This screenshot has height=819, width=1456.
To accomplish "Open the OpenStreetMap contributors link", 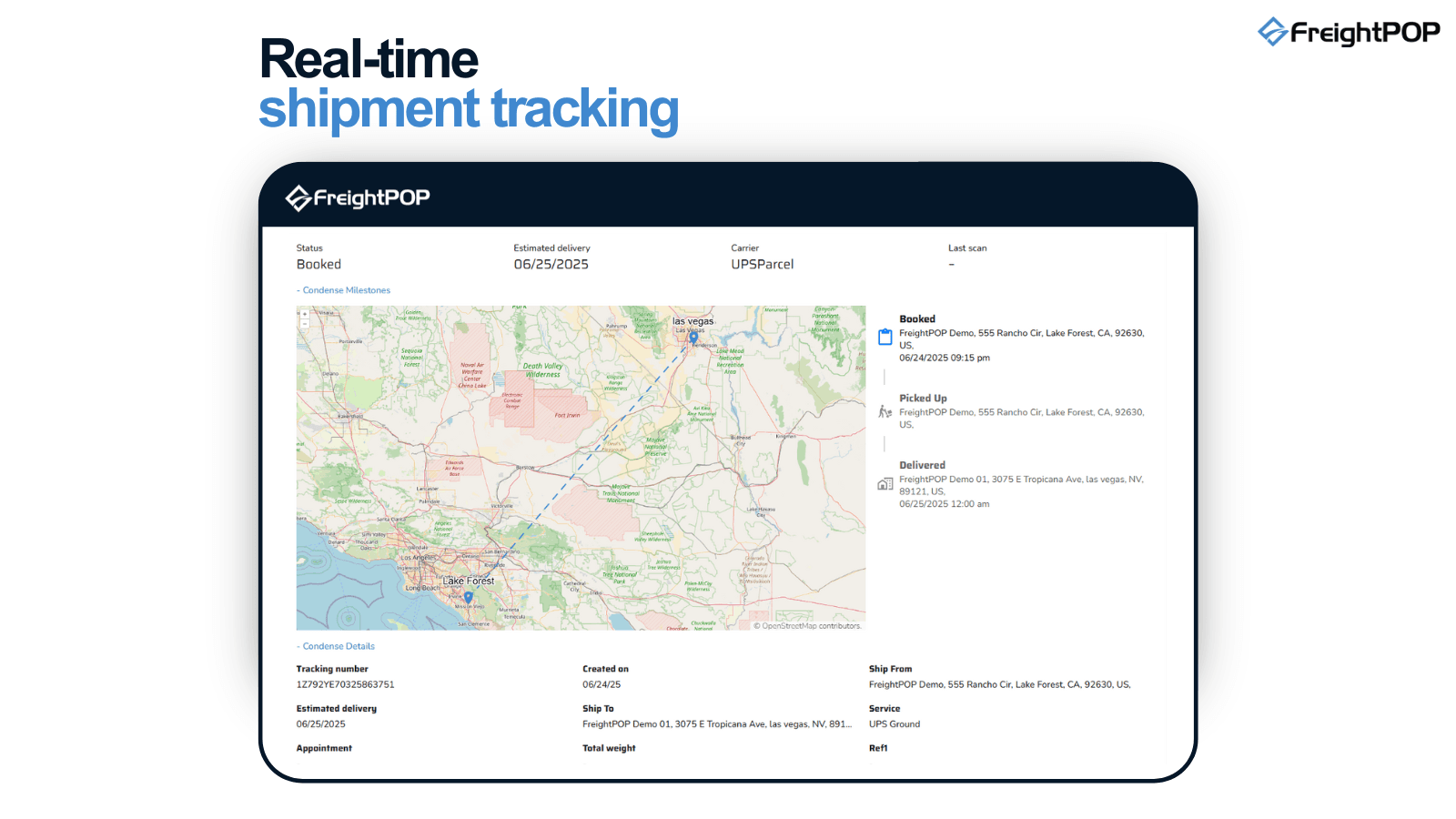I will pyautogui.click(x=808, y=627).
